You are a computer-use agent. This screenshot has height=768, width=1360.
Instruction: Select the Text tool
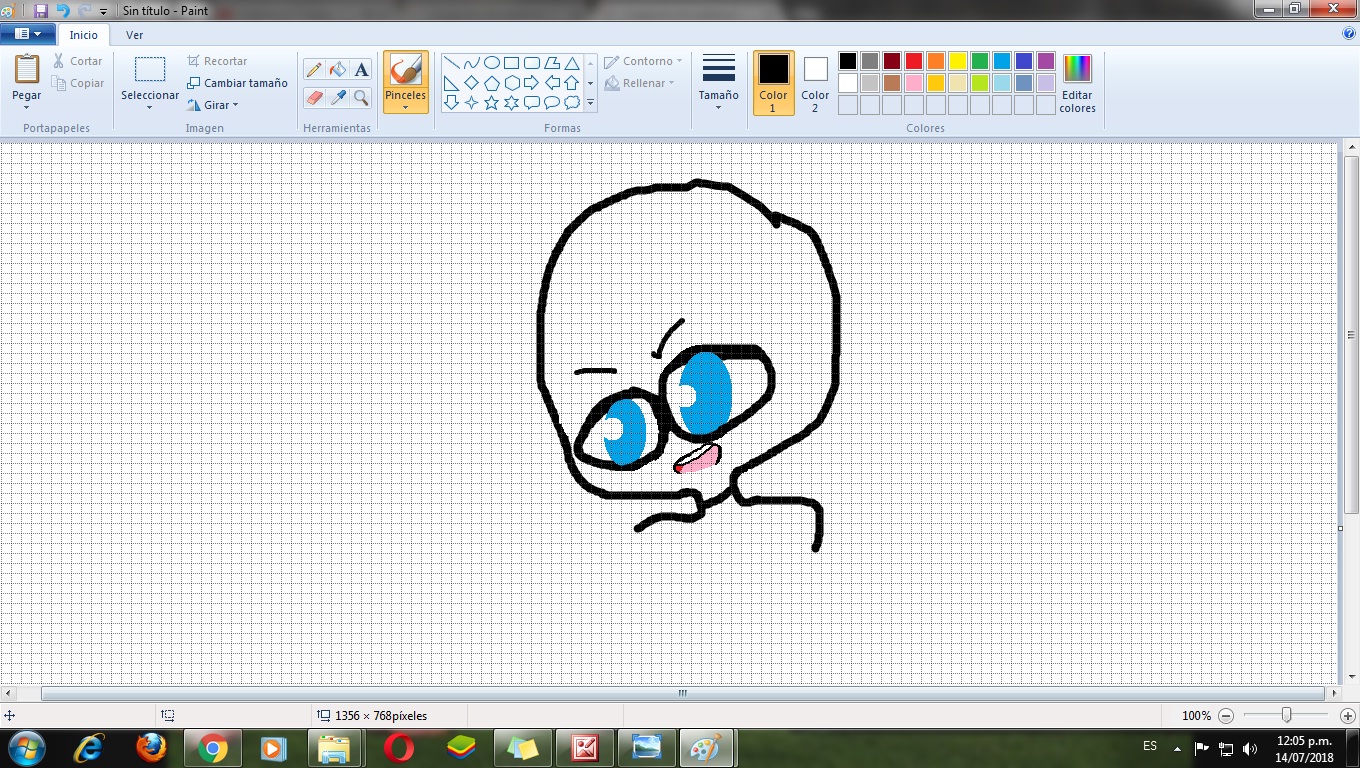362,70
